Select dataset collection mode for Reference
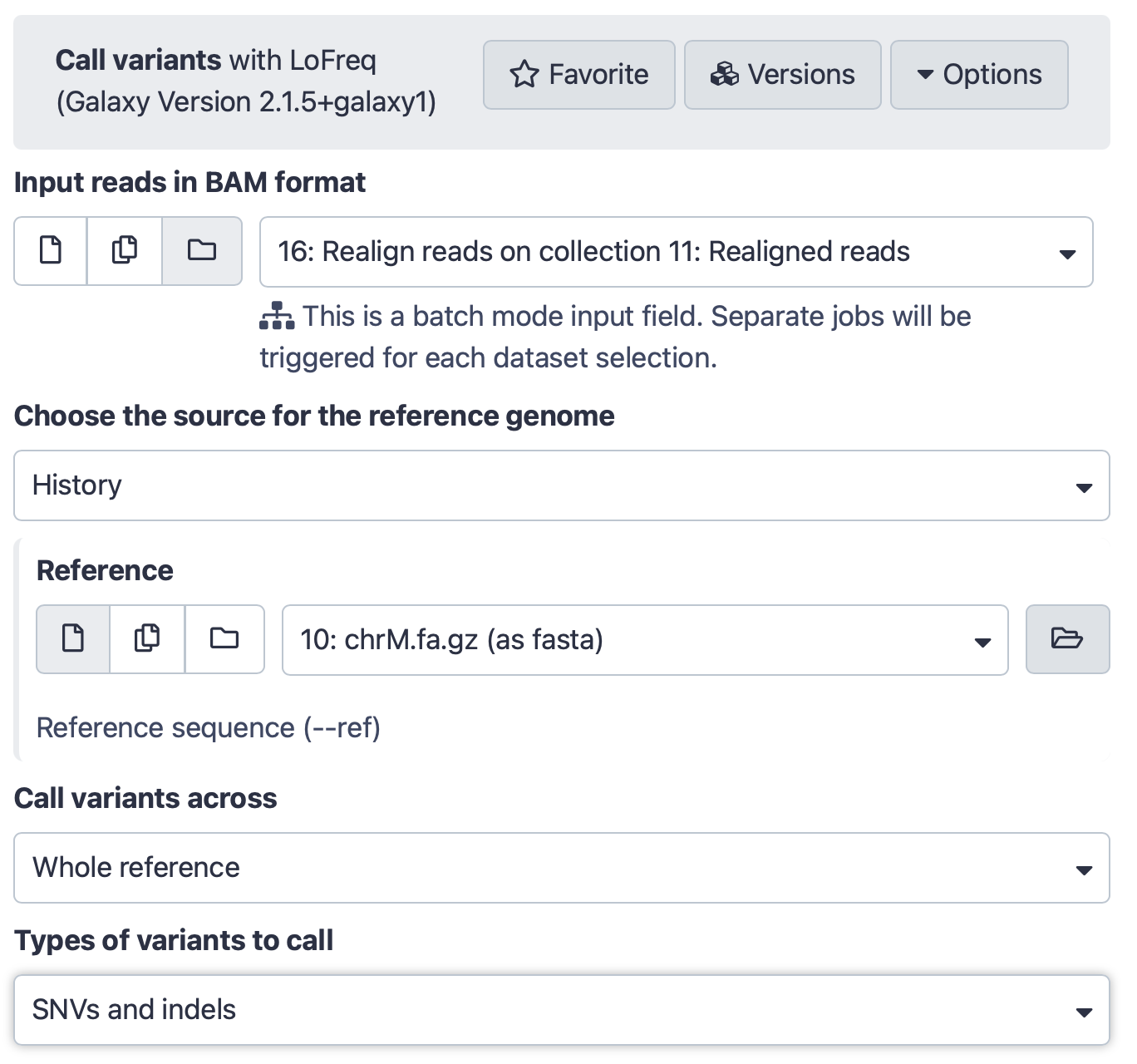The width and height of the screenshot is (1137, 1064). point(224,639)
